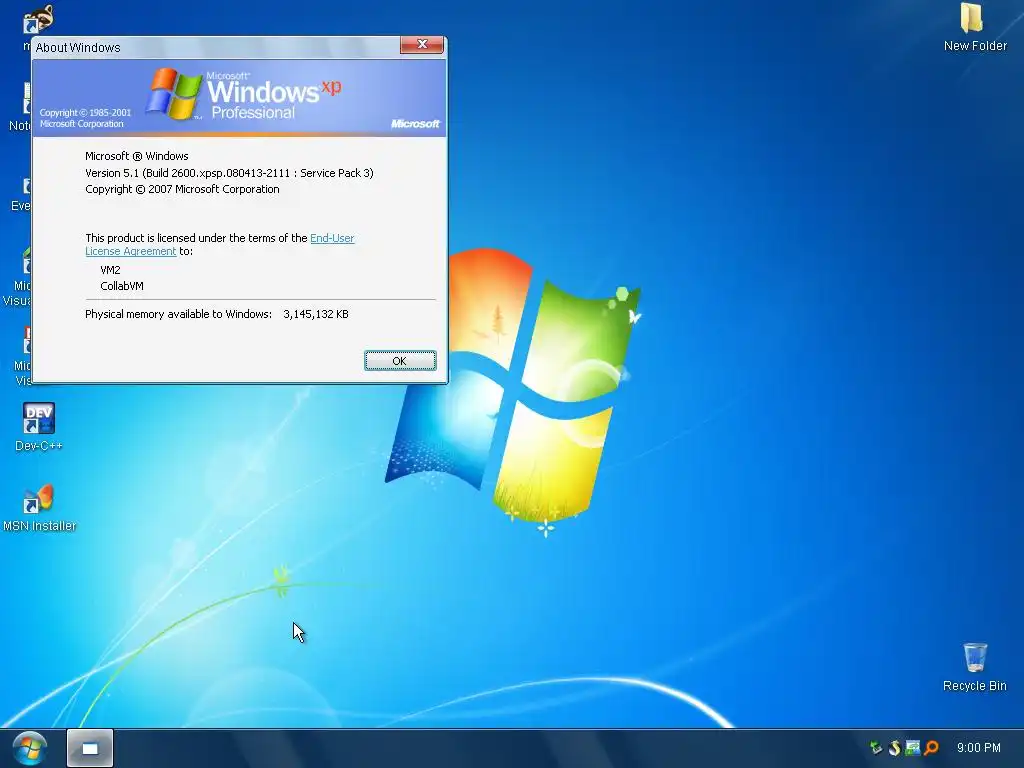This screenshot has width=1024, height=768.
Task: Click the 9:00 PM taskbar clock
Action: [979, 748]
